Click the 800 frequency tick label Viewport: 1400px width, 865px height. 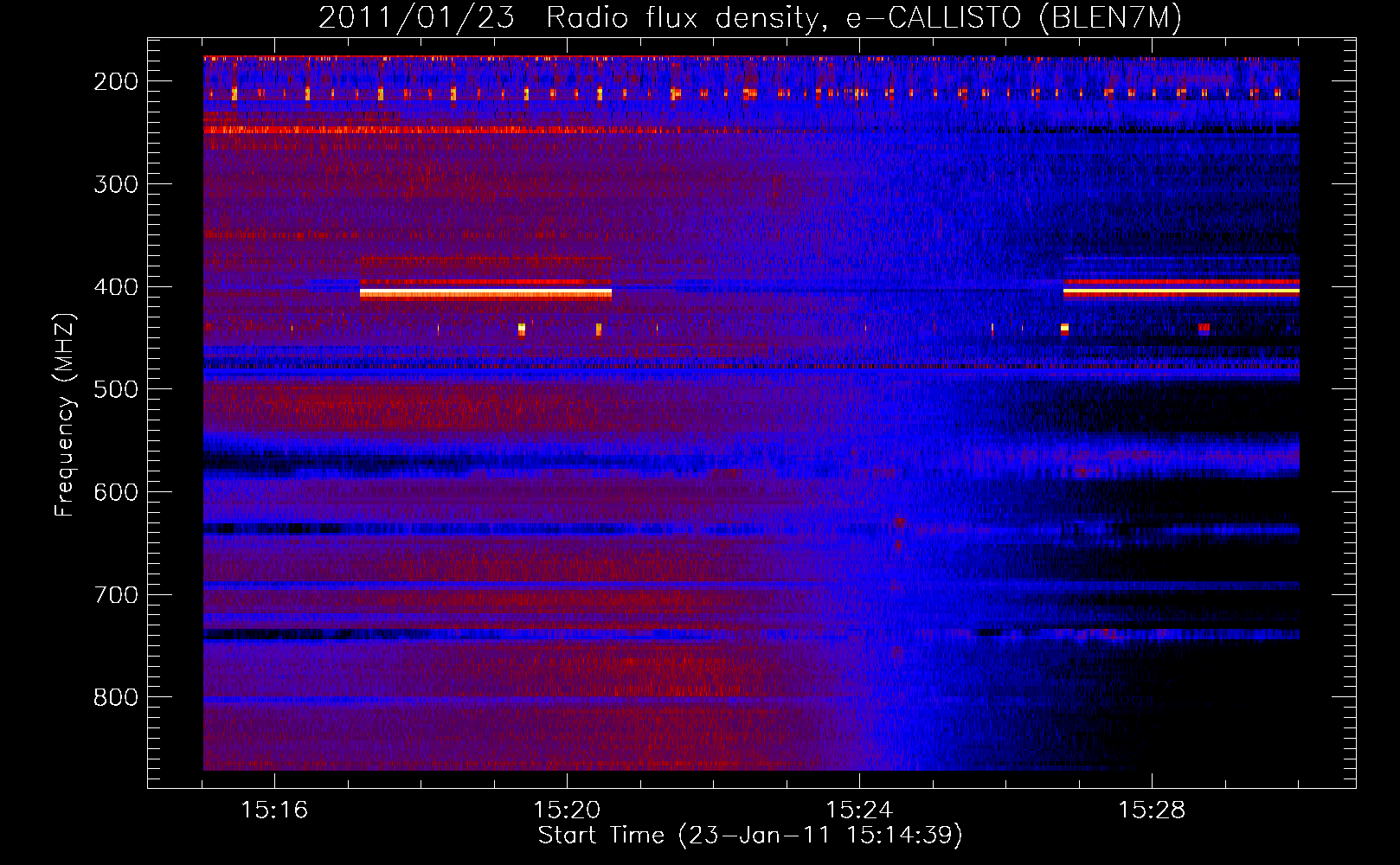(x=116, y=697)
